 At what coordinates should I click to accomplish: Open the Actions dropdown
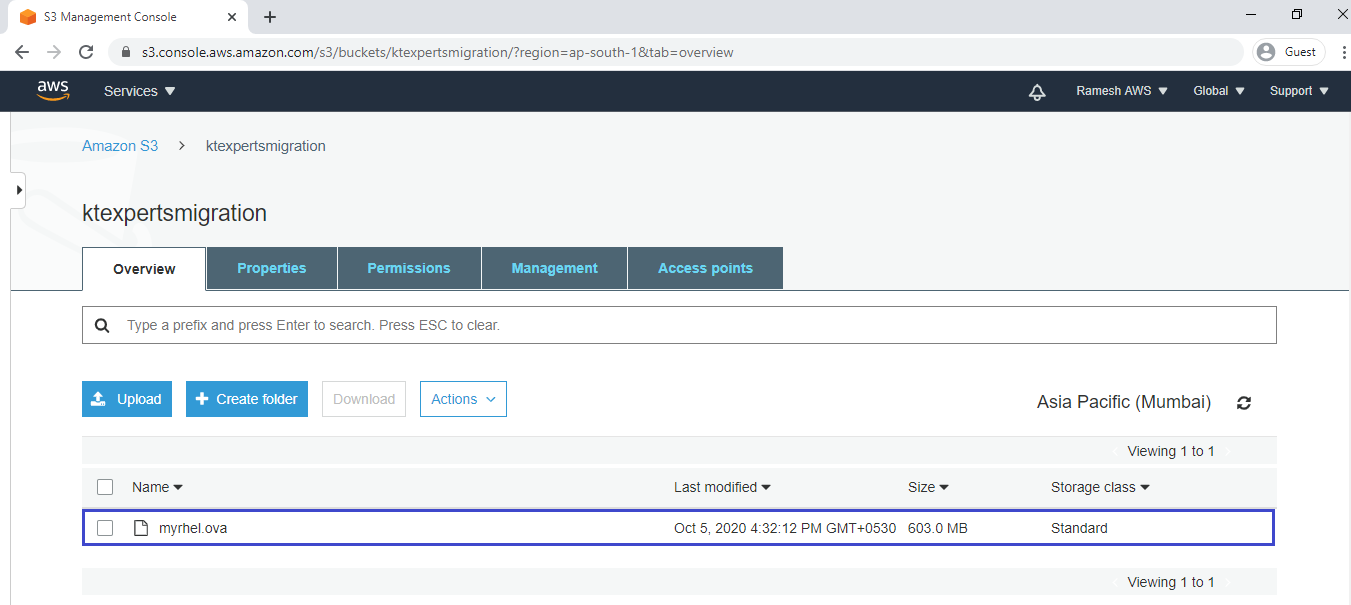(x=463, y=399)
